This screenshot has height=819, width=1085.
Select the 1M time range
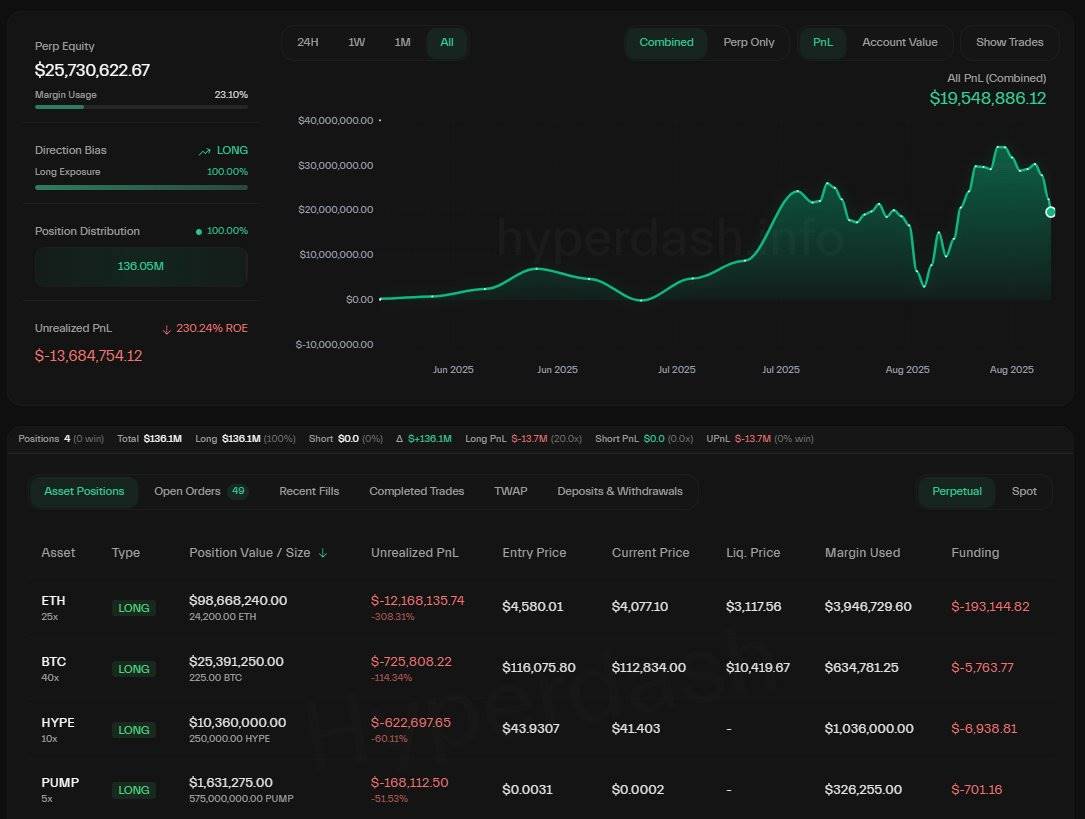[402, 42]
